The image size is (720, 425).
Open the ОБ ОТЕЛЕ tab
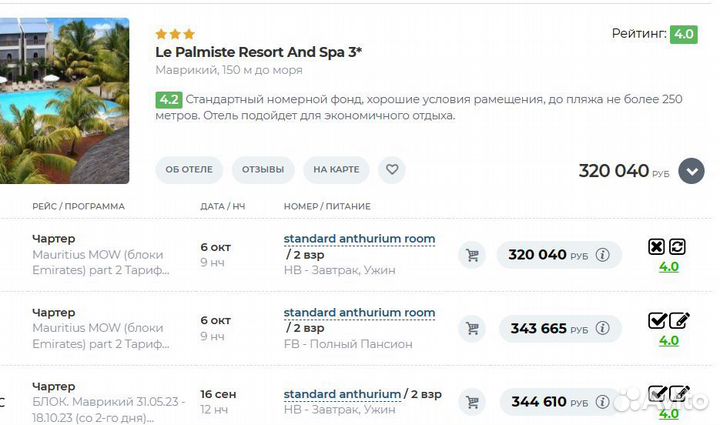point(189,170)
